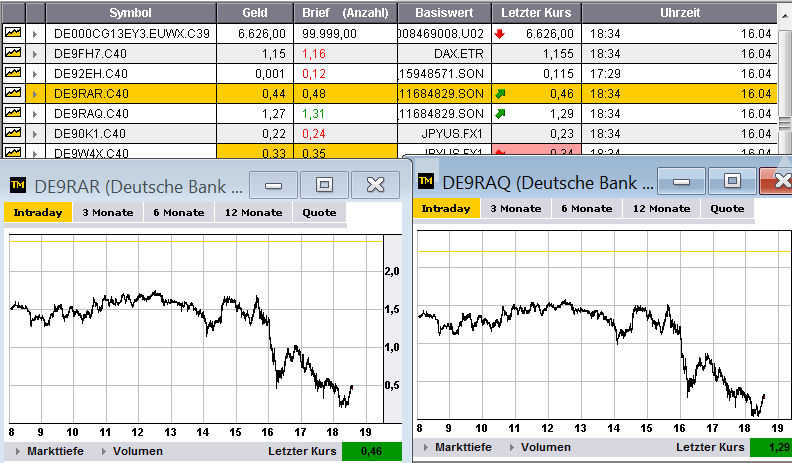Minimize the DE9RAQ chart window
This screenshot has height=463, width=792.
(x=681, y=181)
